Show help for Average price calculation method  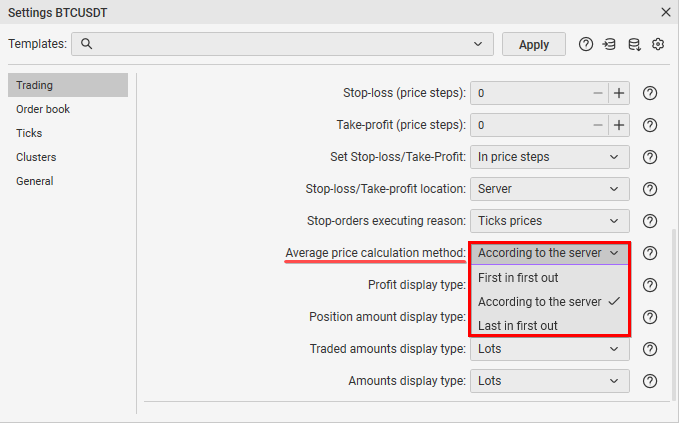tap(650, 253)
